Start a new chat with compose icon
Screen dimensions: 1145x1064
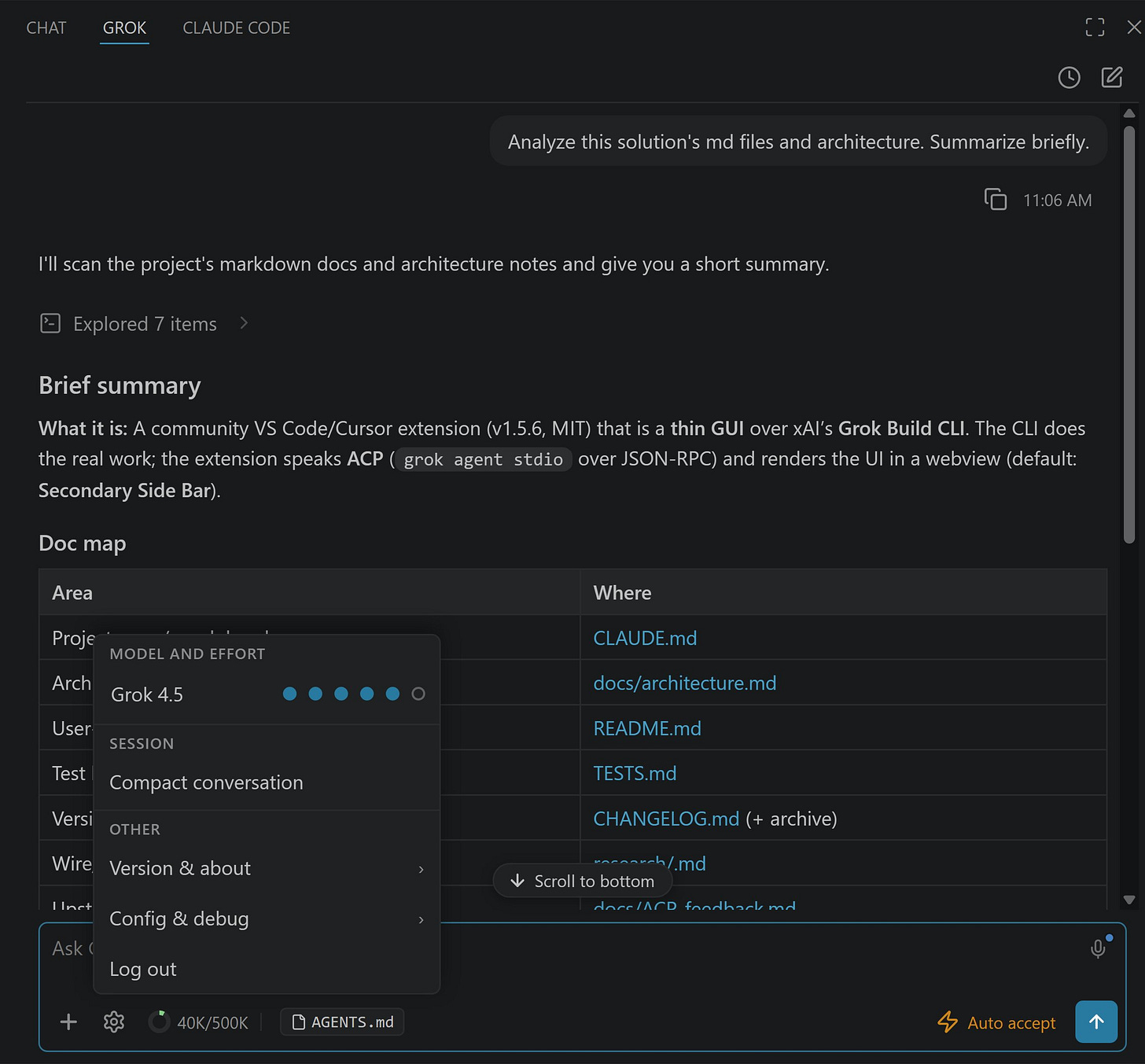point(1112,77)
